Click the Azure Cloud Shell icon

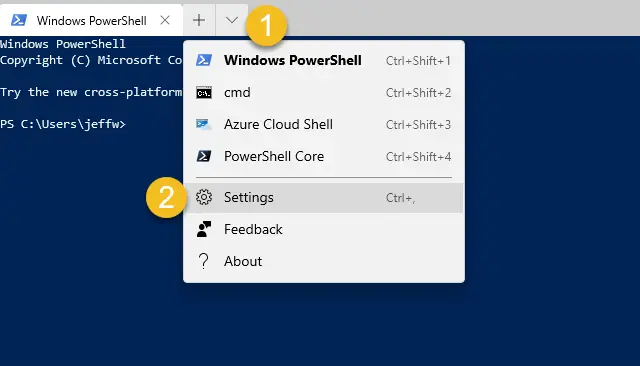coord(204,124)
